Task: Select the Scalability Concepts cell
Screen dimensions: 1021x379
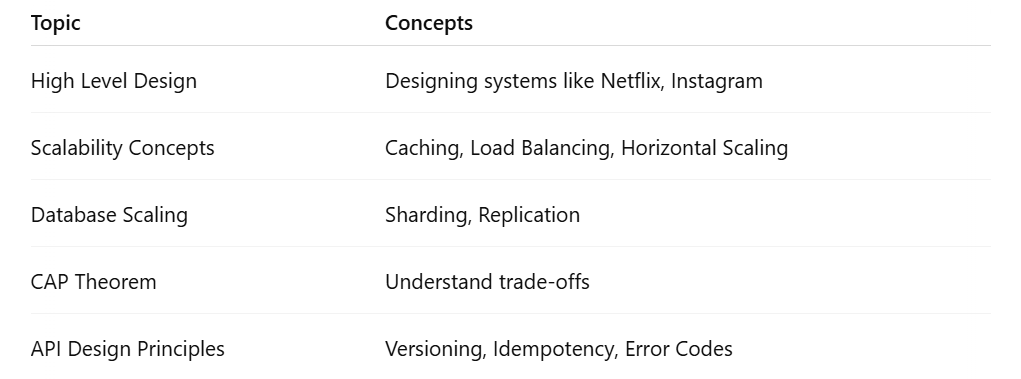Action: click(122, 148)
